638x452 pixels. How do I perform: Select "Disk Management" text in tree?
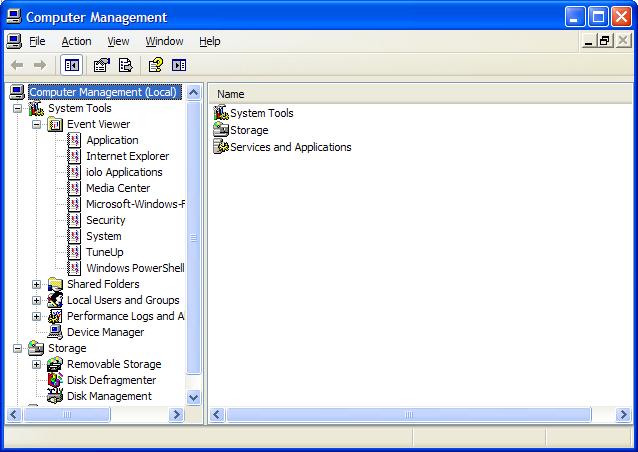pos(109,396)
